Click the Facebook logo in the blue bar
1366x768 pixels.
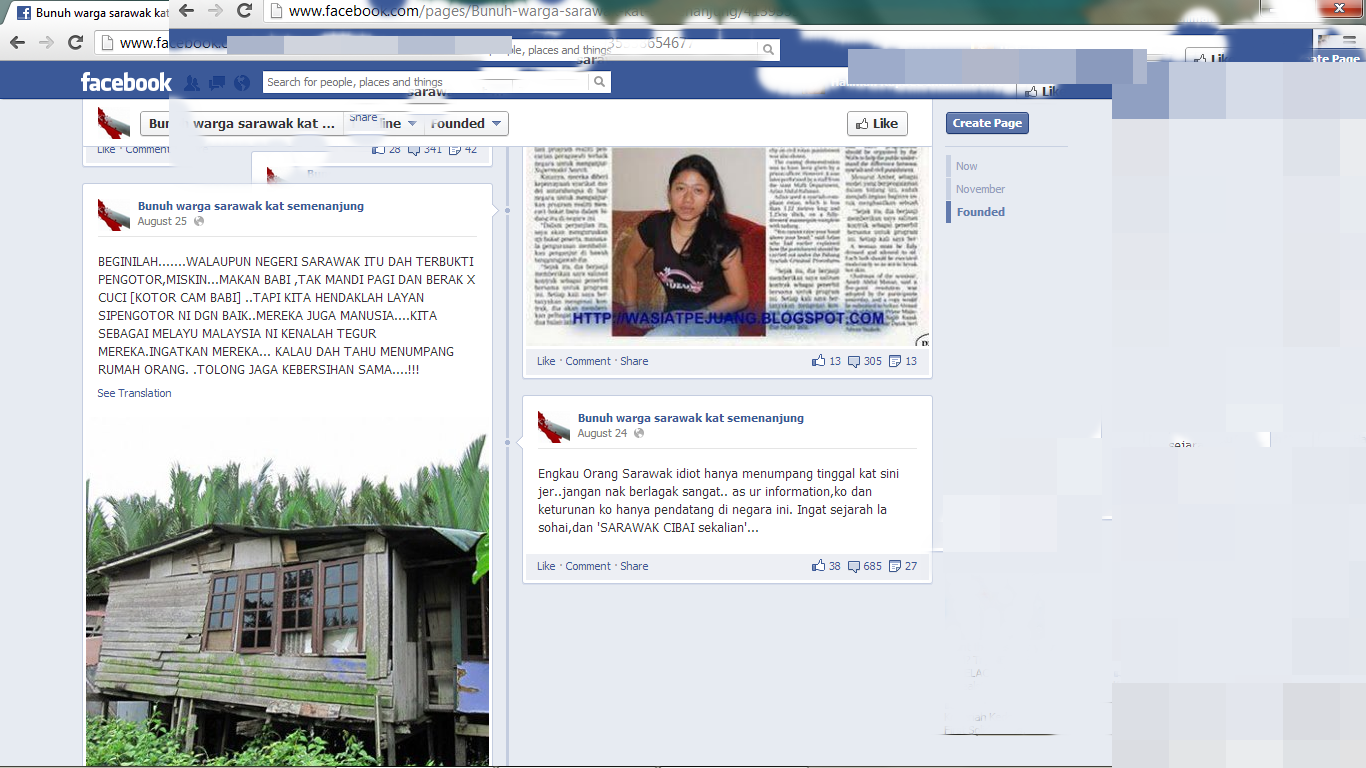click(126, 82)
